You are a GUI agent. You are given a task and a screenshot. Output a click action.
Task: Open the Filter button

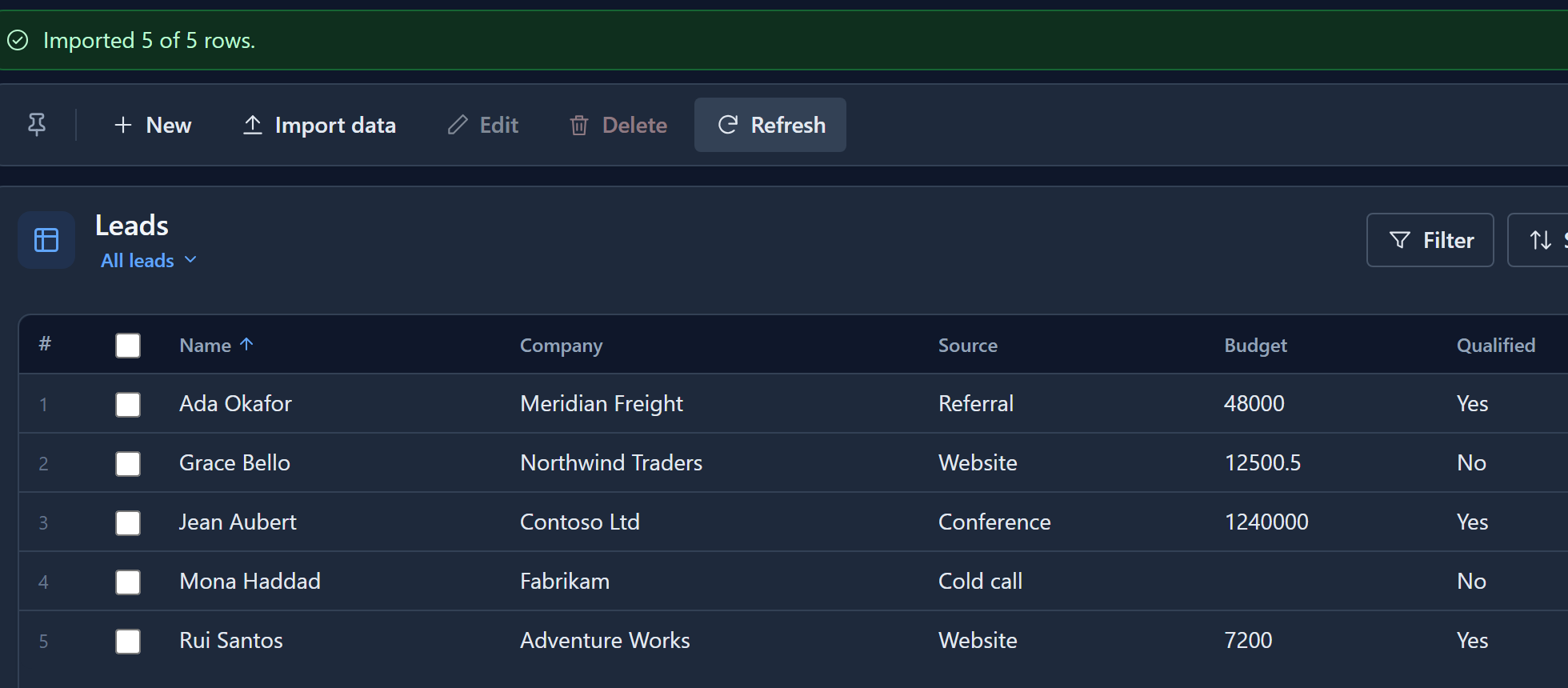(x=1430, y=240)
